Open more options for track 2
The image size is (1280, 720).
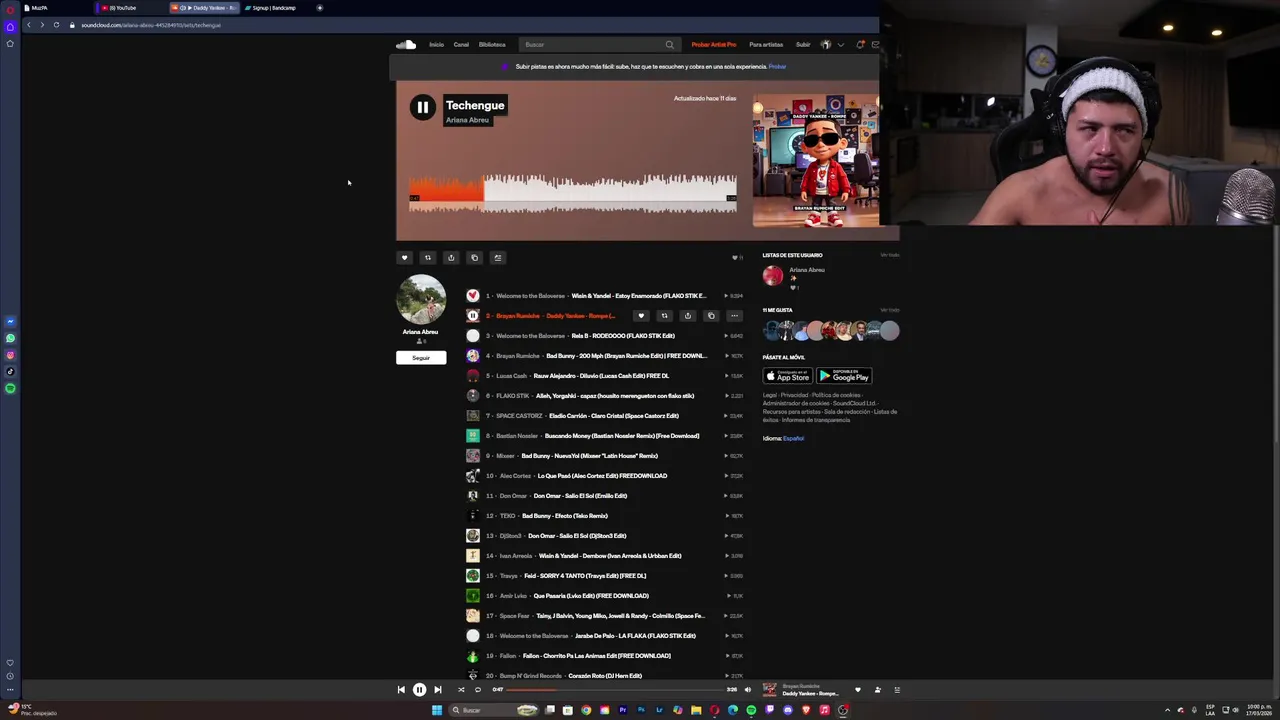(x=734, y=316)
